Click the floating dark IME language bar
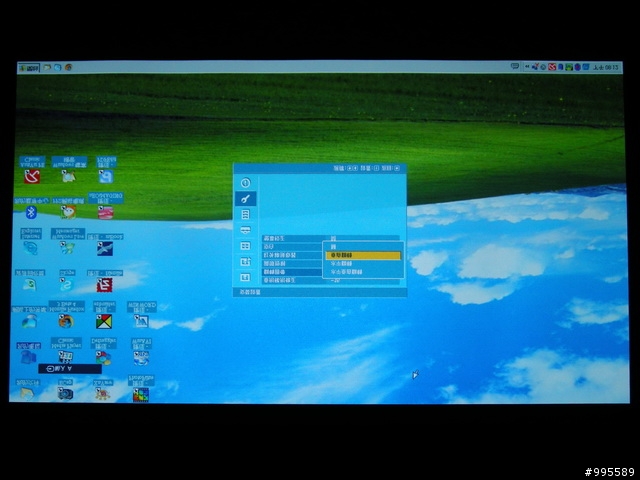 coord(70,369)
